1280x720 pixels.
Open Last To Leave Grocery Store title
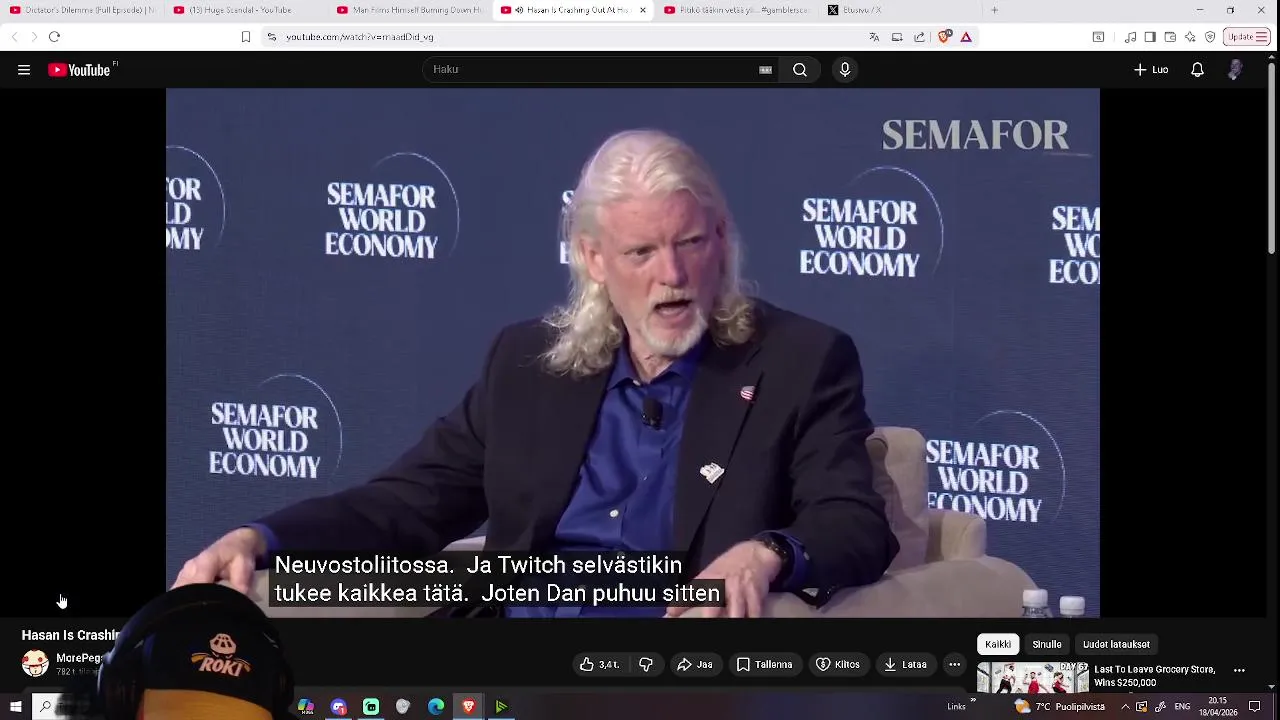click(x=1155, y=676)
